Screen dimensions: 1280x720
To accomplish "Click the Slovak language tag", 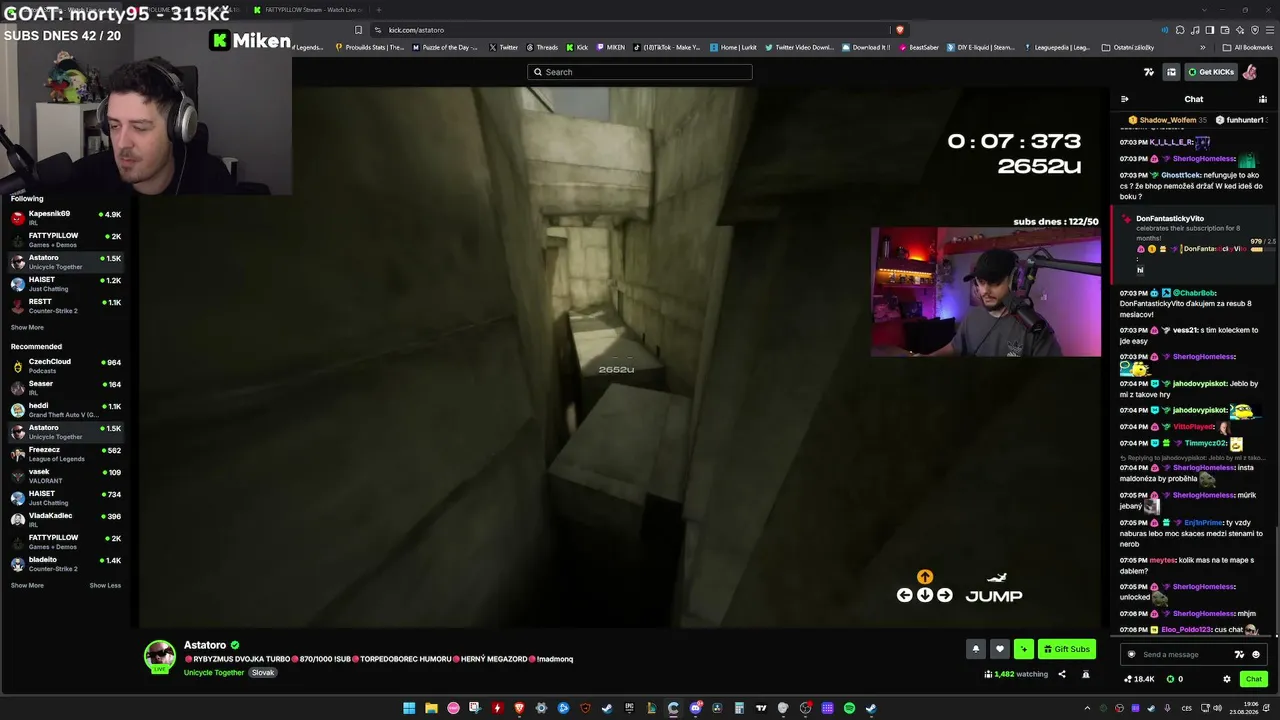I will pos(263,673).
